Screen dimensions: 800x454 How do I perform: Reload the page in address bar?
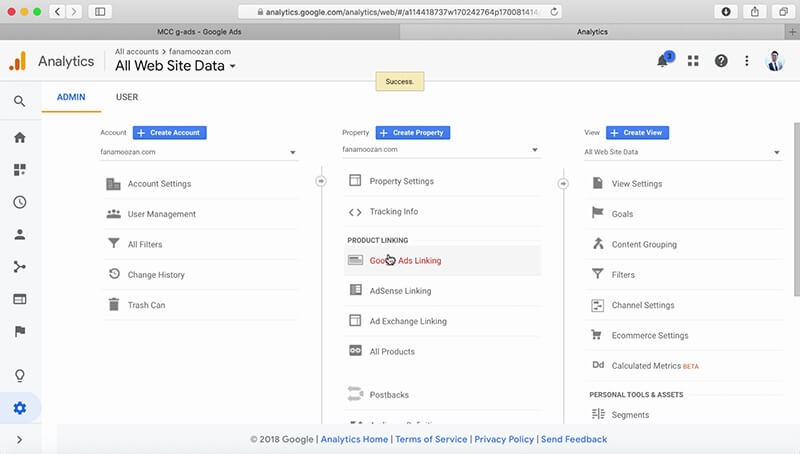(x=554, y=11)
